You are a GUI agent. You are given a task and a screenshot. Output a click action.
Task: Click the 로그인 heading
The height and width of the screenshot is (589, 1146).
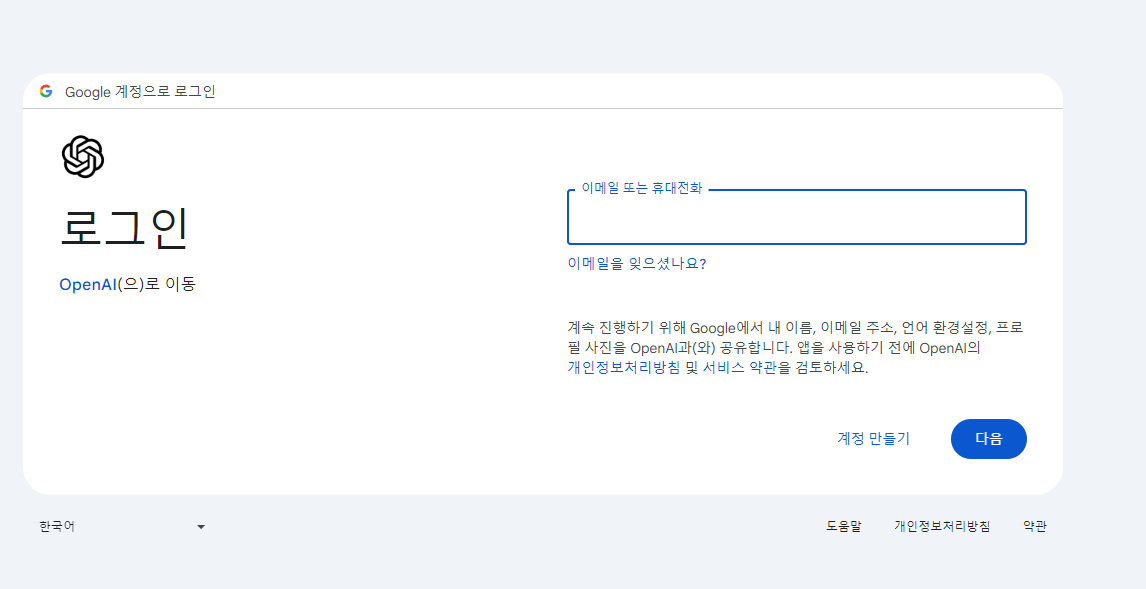[x=124, y=227]
